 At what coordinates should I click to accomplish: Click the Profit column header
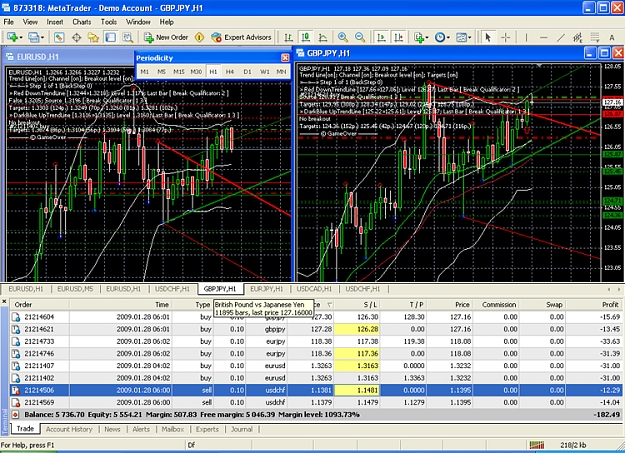pos(595,305)
